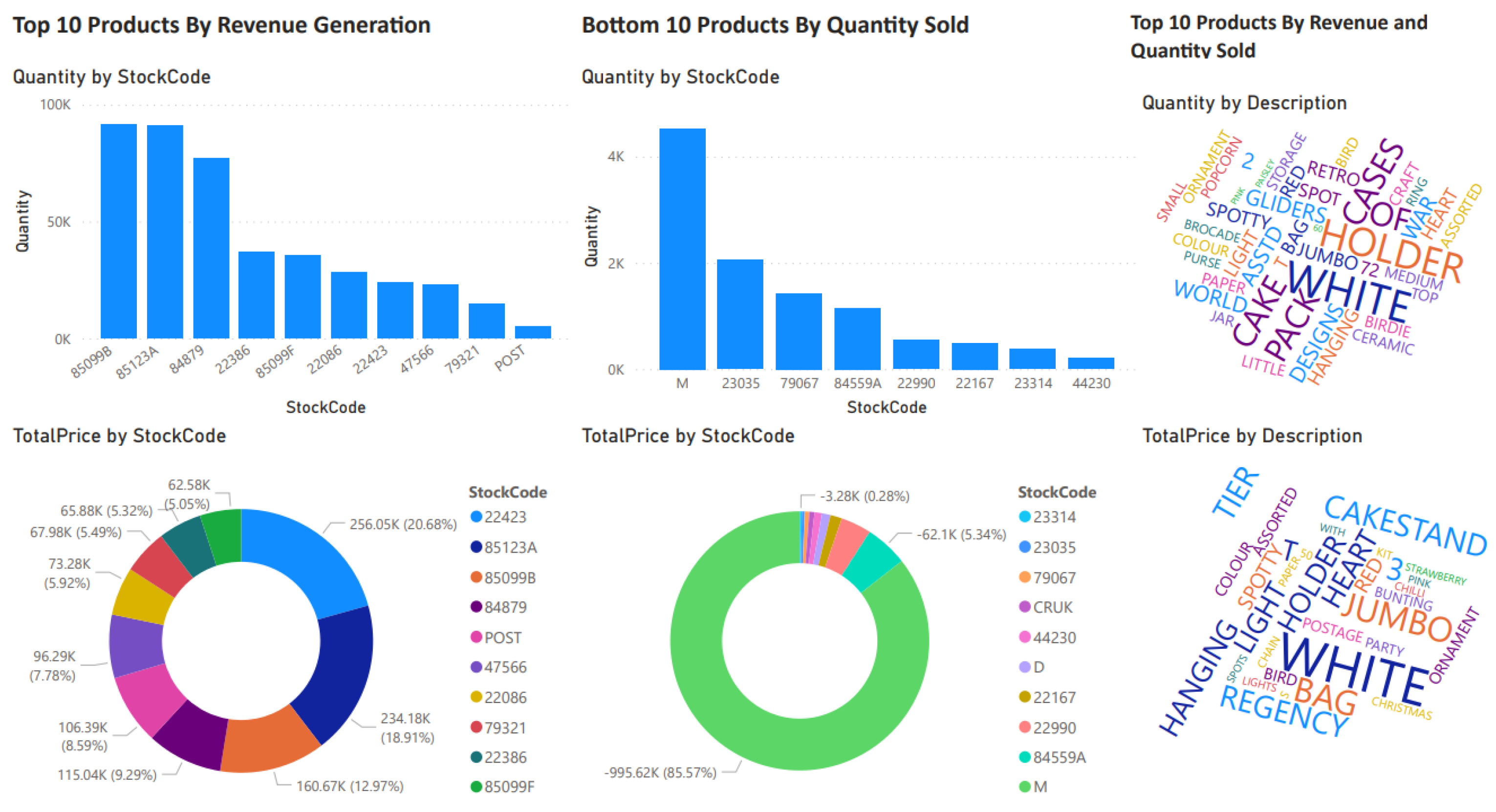1496x812 pixels.
Task: Click the M stock code legend item
Action: point(1040,787)
